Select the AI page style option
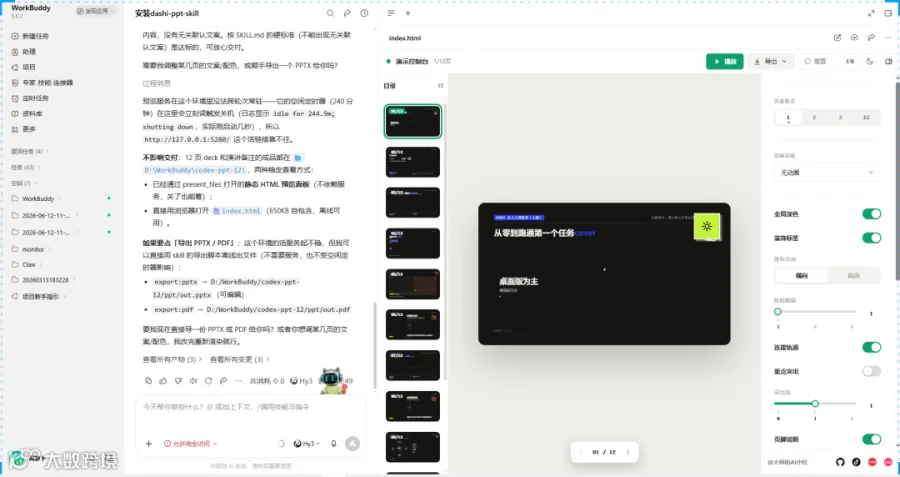The height and width of the screenshot is (477, 900). [866, 117]
